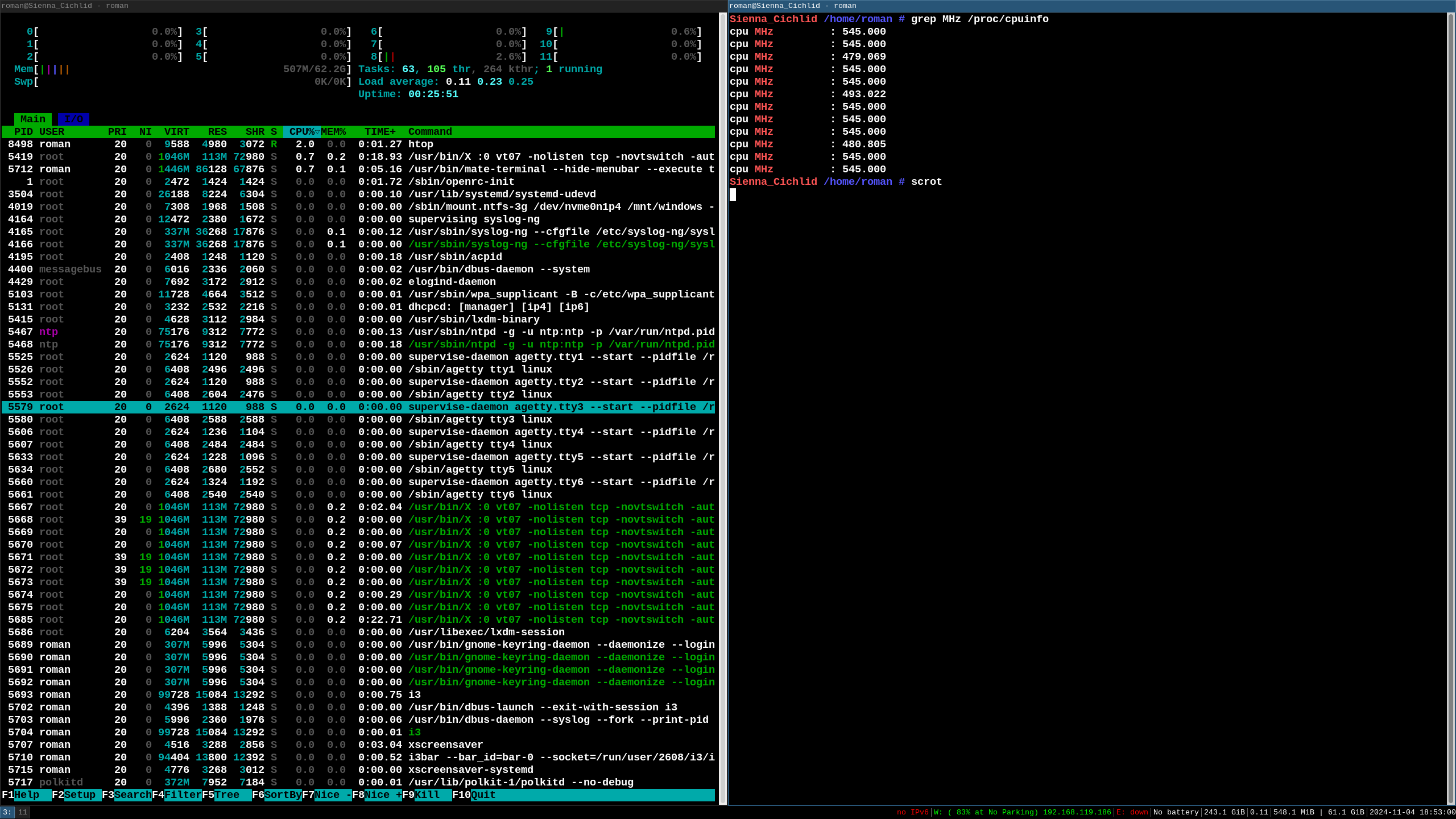Image resolution: width=1456 pixels, height=819 pixels.
Task: Sort by the TIME+ column header
Action: [x=380, y=132]
